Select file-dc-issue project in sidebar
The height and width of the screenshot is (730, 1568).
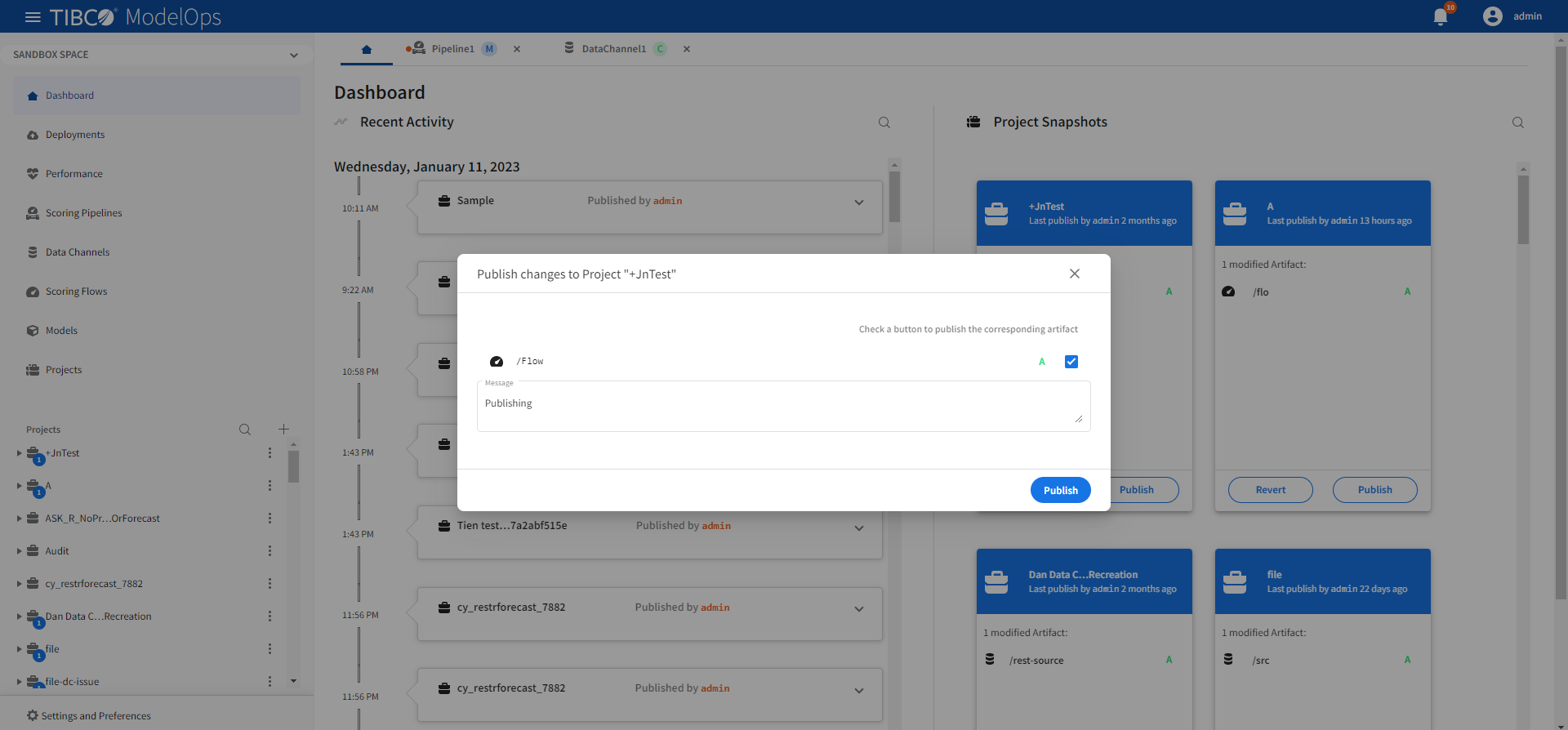(72, 682)
